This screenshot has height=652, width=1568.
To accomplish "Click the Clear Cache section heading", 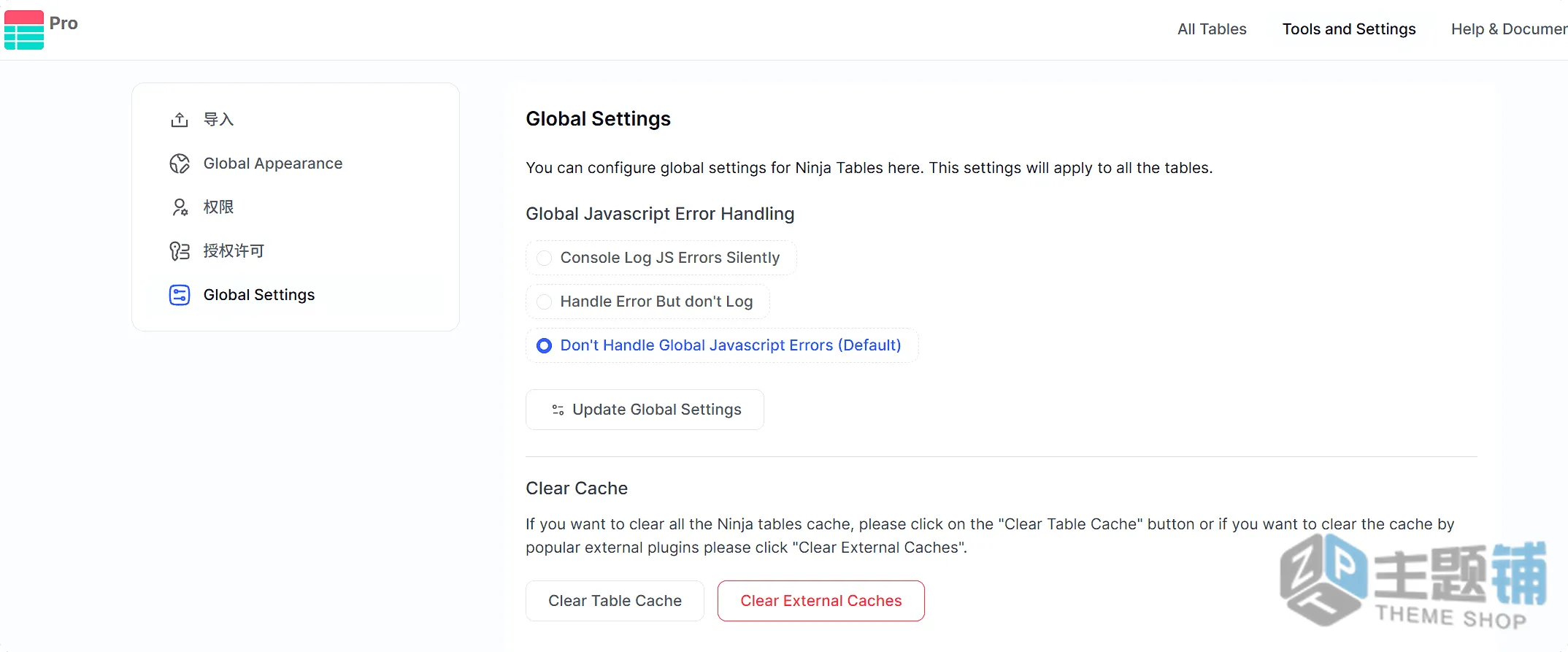I will (x=577, y=488).
